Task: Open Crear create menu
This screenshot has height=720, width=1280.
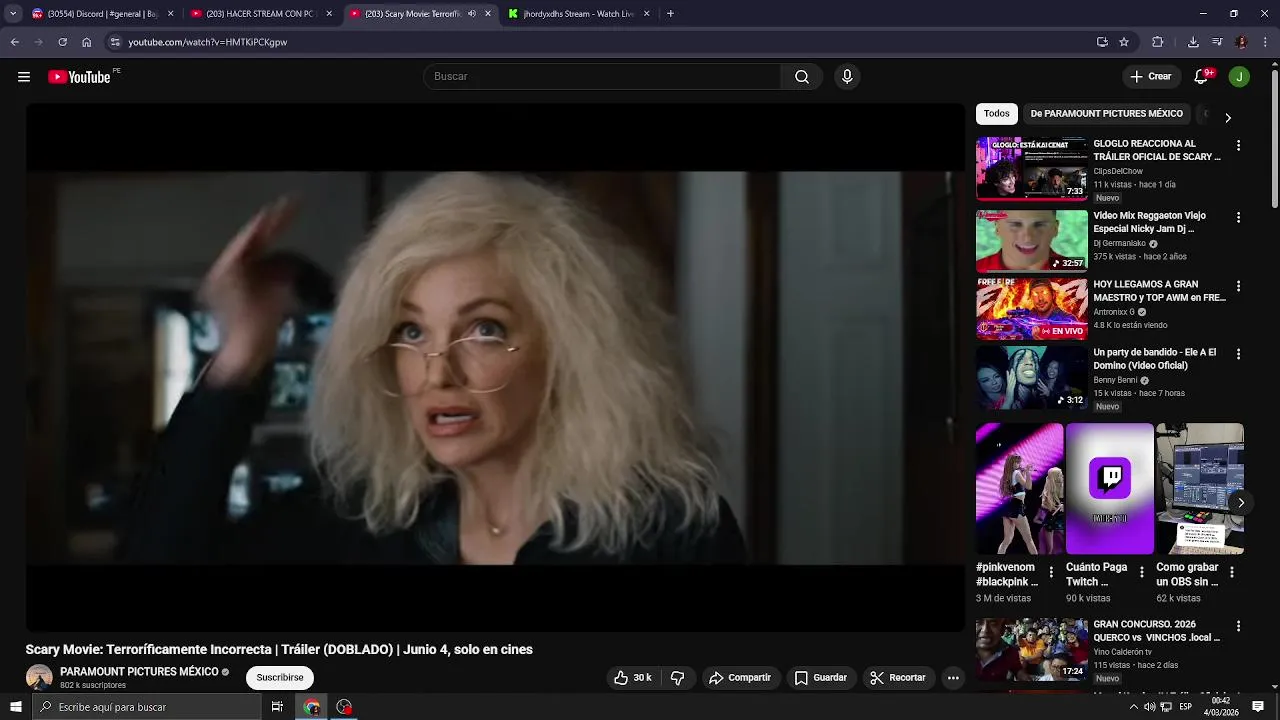Action: click(1150, 77)
